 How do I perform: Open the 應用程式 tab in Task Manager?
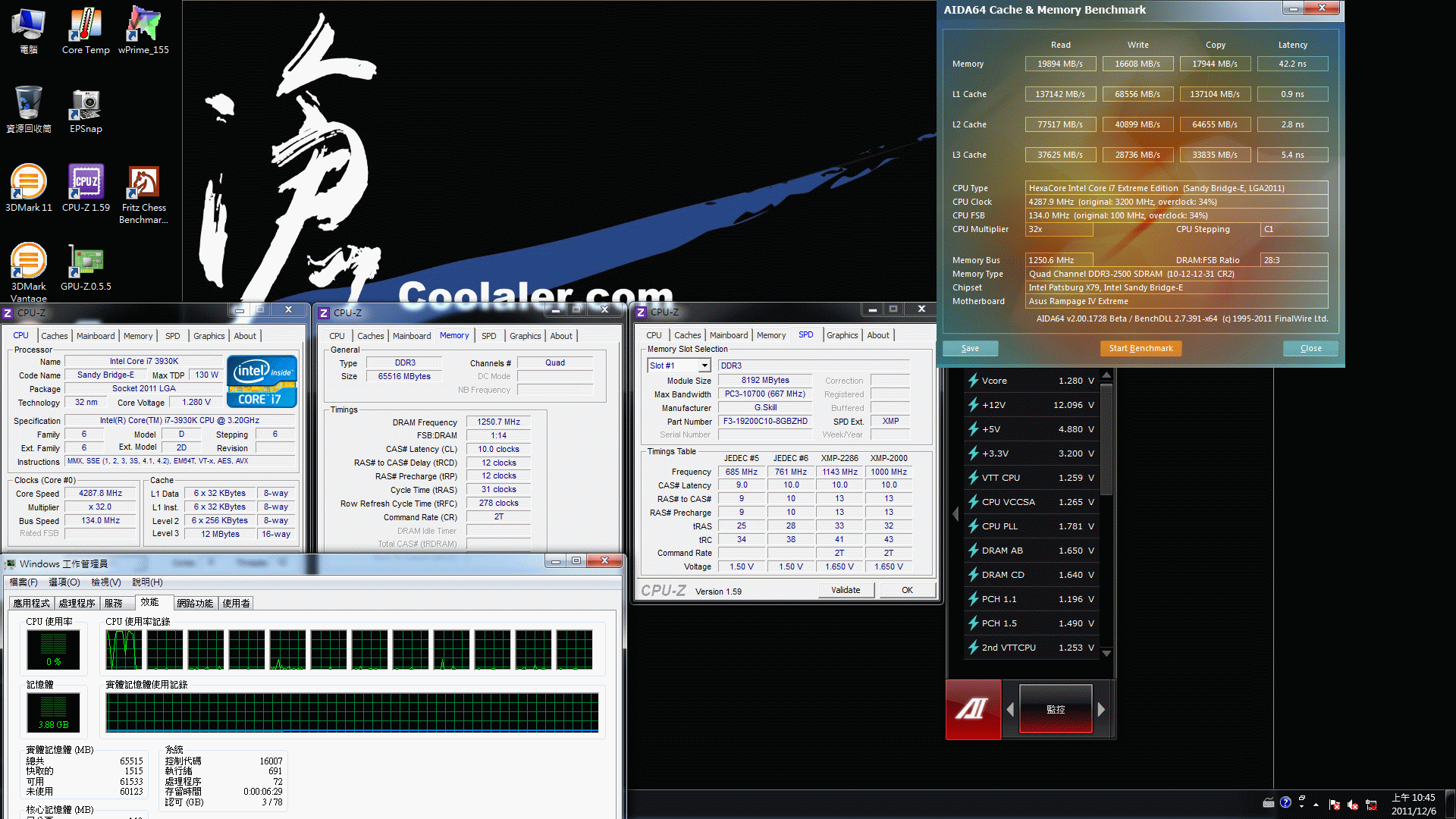pyautogui.click(x=31, y=604)
